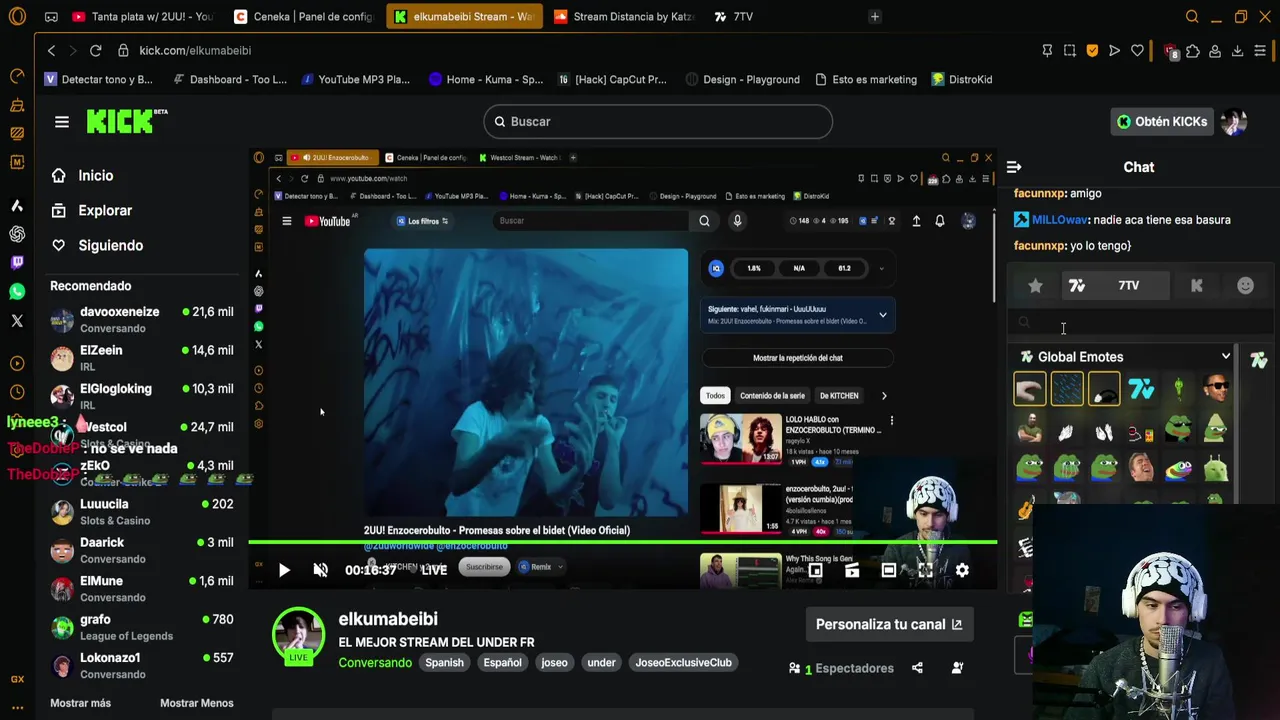Share the stream via share icon

click(917, 668)
